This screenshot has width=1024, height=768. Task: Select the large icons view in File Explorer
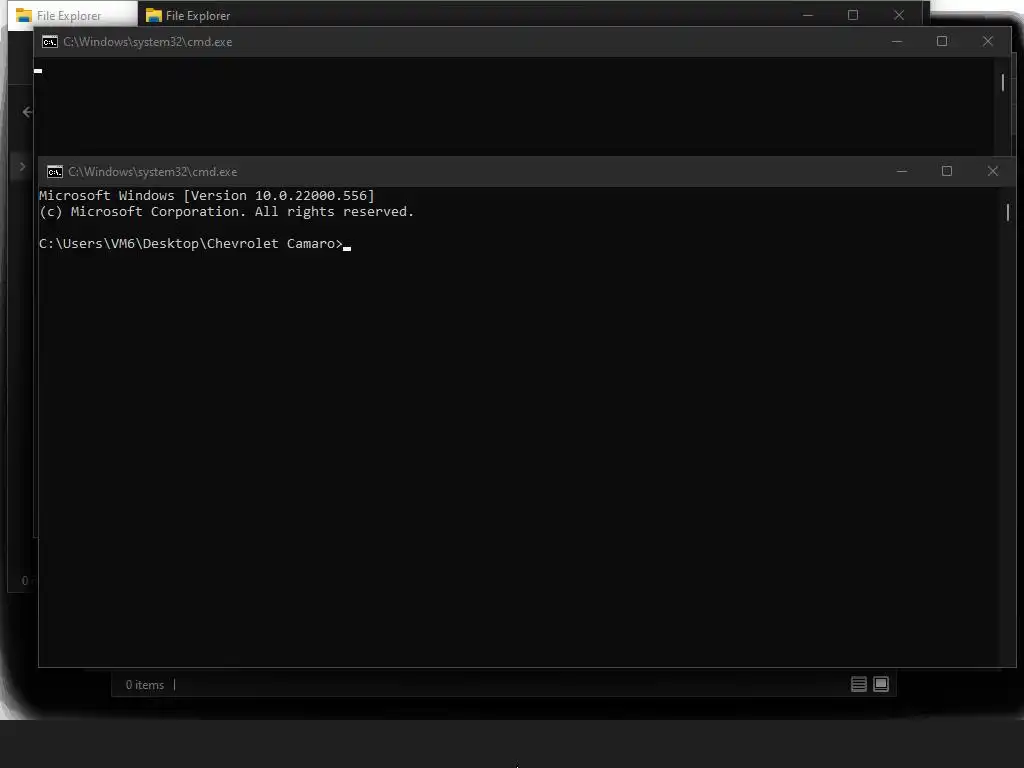(x=881, y=684)
